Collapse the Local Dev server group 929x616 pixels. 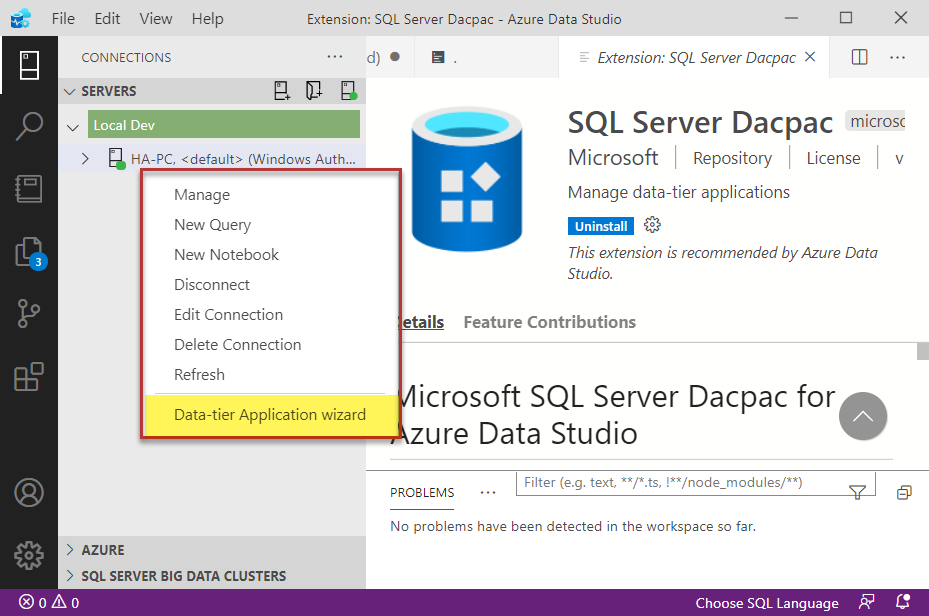point(73,126)
